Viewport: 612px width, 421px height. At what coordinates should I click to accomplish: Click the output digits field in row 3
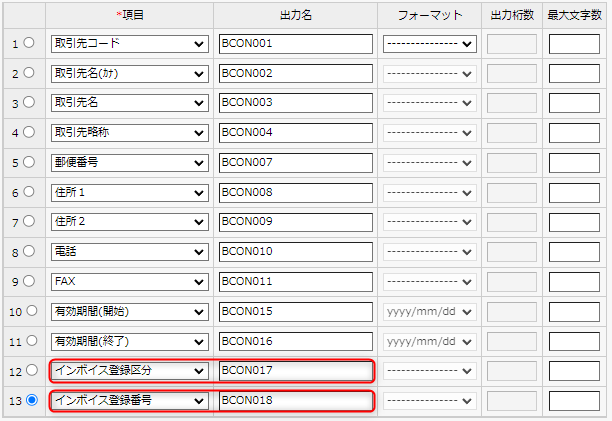point(512,103)
